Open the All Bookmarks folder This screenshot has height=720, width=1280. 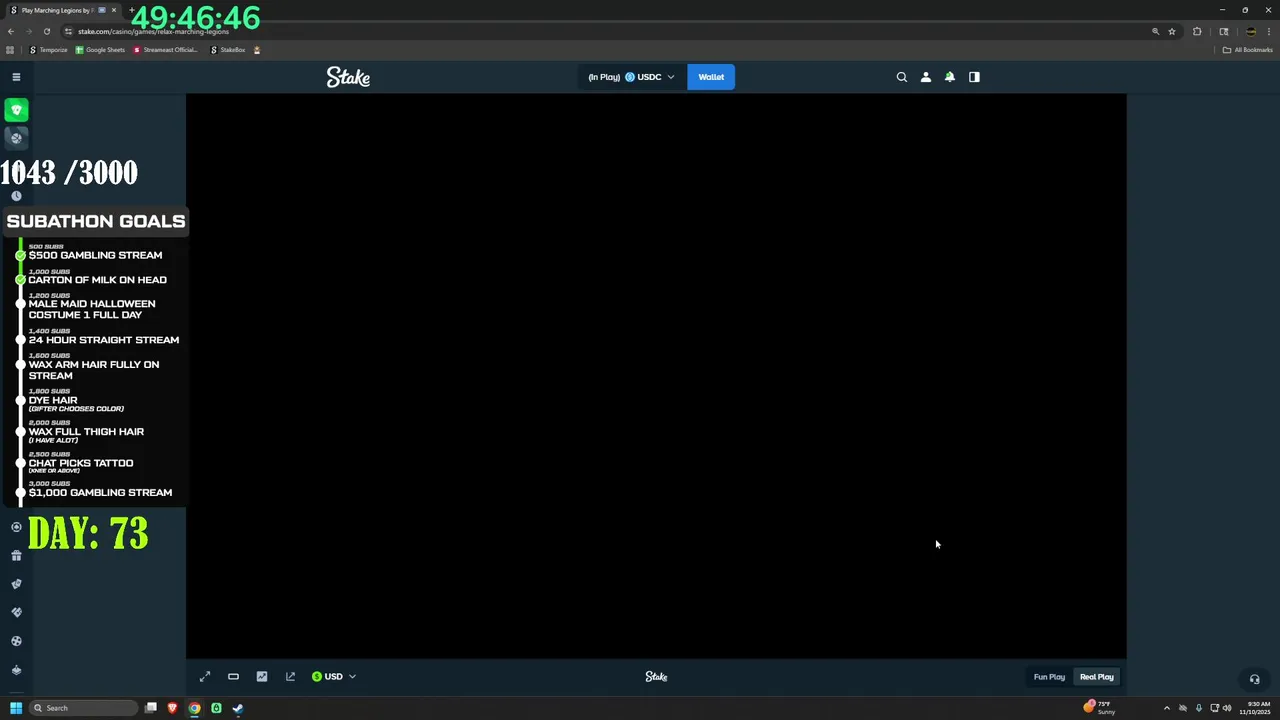tap(1247, 50)
